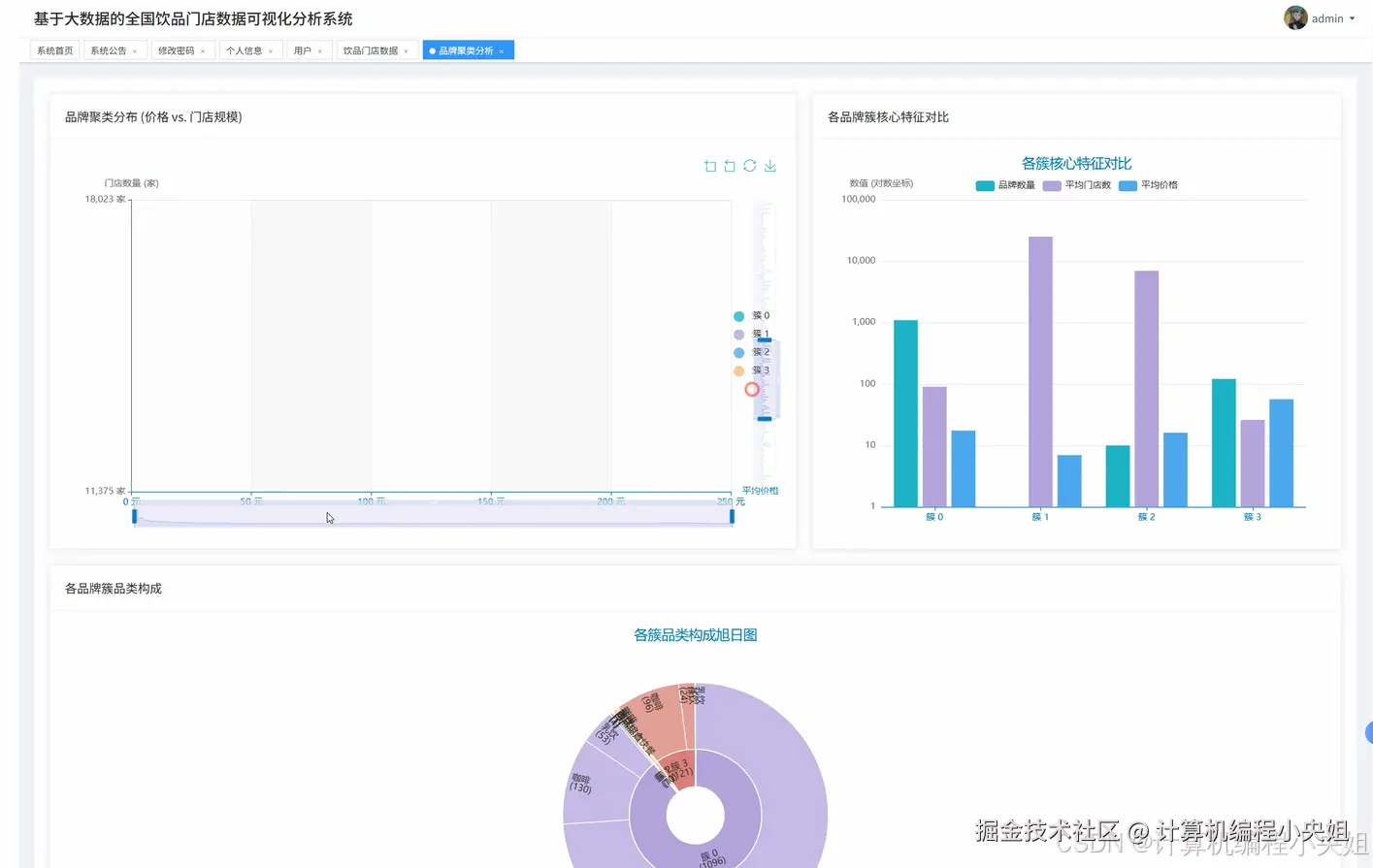This screenshot has width=1373, height=868.
Task: Switch to 系统首页 tab
Action: point(54,50)
